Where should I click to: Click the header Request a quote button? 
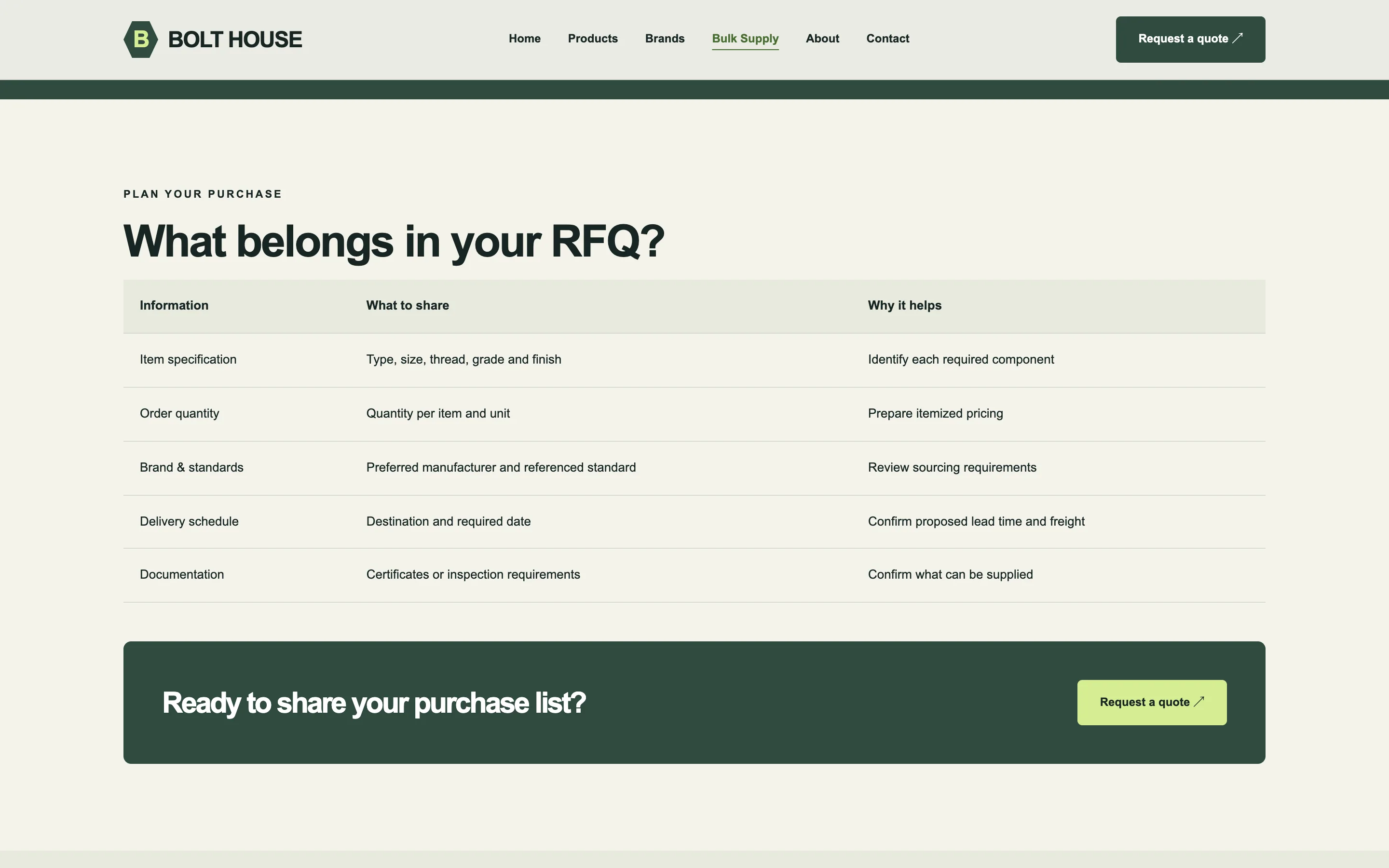pyautogui.click(x=1190, y=39)
